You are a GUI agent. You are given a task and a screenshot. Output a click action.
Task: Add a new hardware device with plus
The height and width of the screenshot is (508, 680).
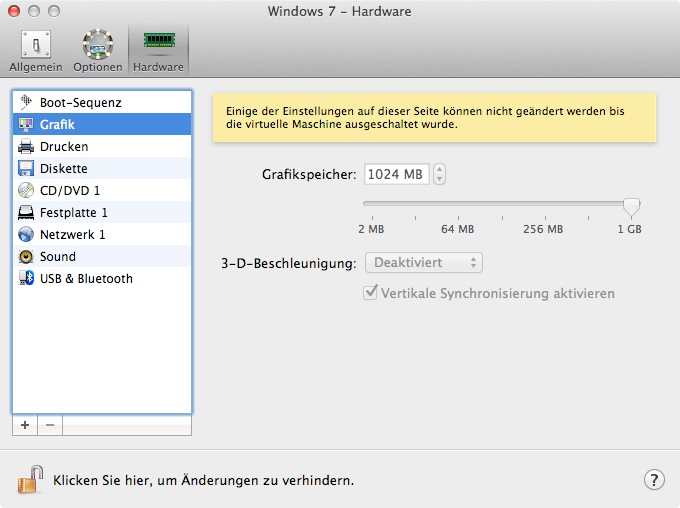(25, 425)
